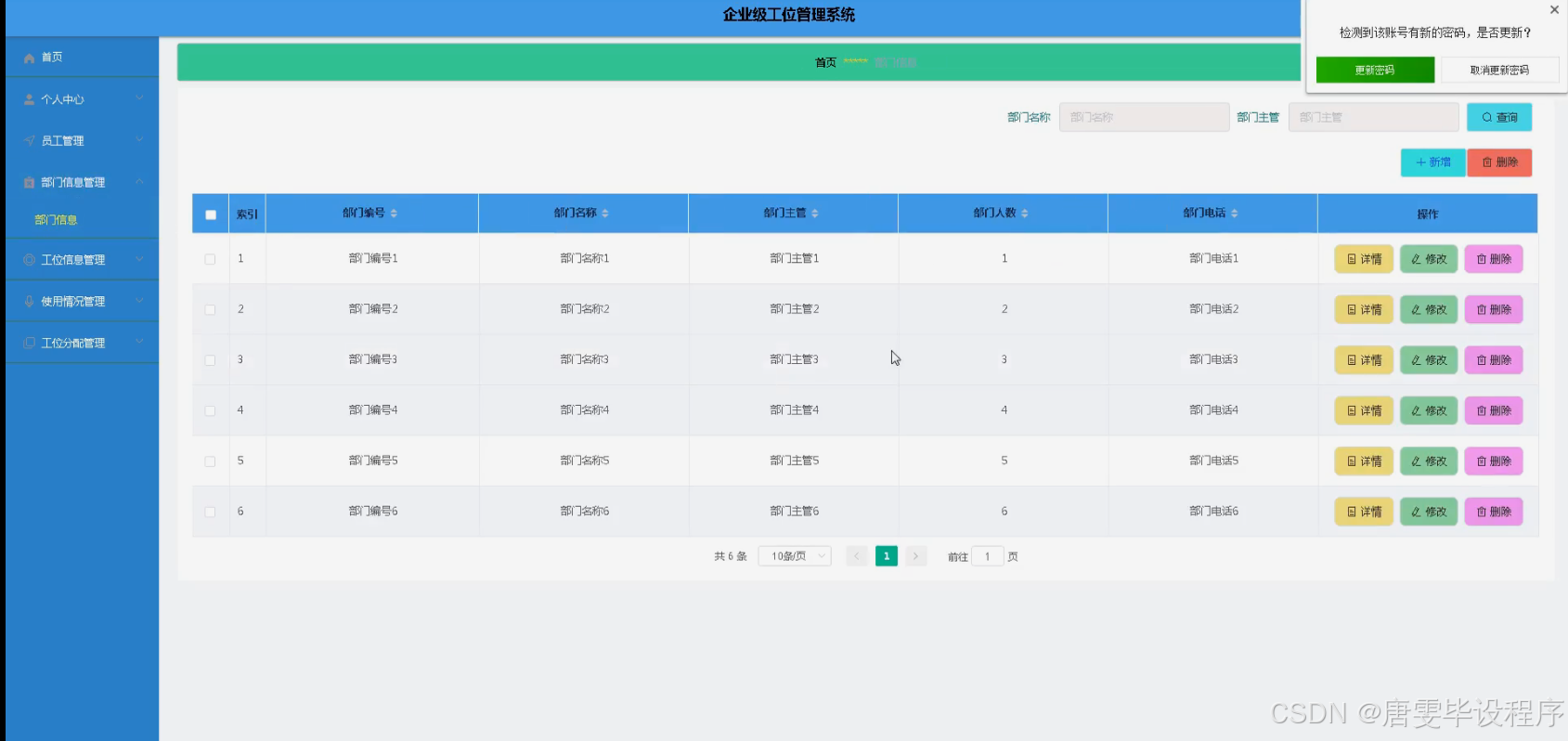Sort by 部门人数 column arrows

tap(1025, 214)
